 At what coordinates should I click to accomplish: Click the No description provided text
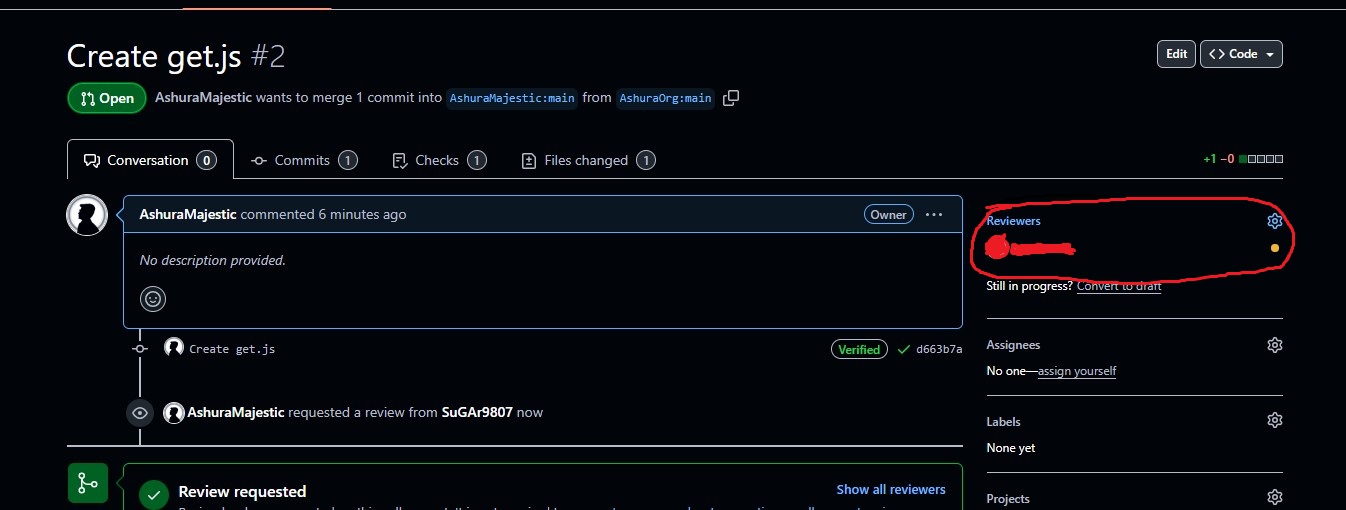tap(213, 260)
